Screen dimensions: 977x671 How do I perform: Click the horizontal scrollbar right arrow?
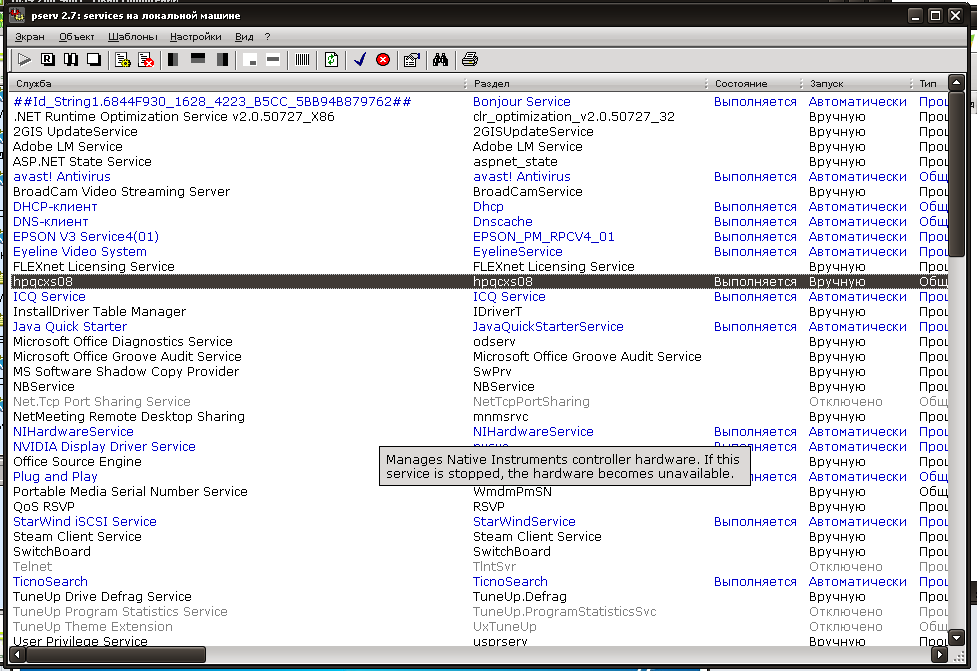tap(939, 654)
